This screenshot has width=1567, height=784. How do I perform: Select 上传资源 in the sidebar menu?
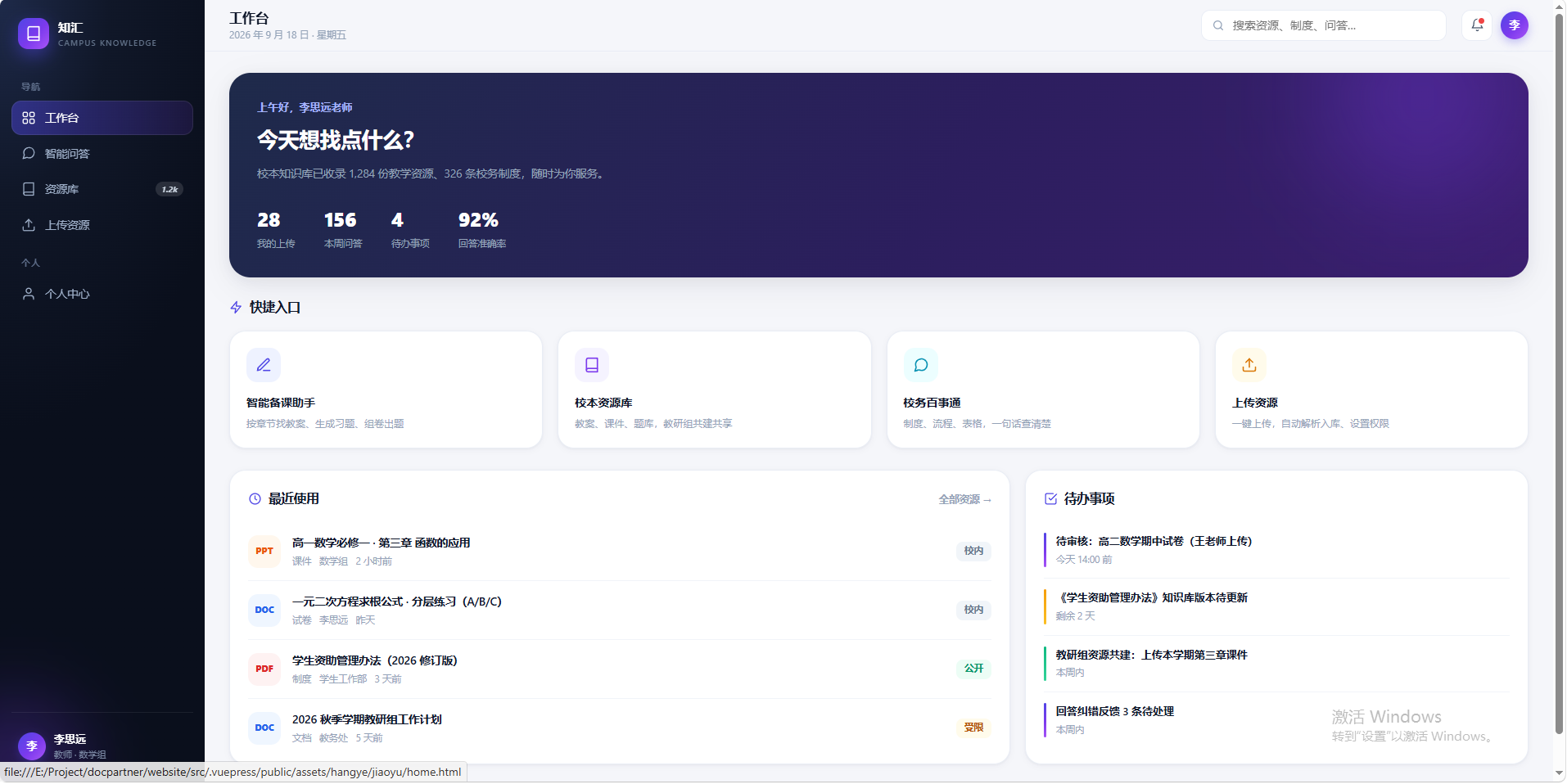[102, 225]
